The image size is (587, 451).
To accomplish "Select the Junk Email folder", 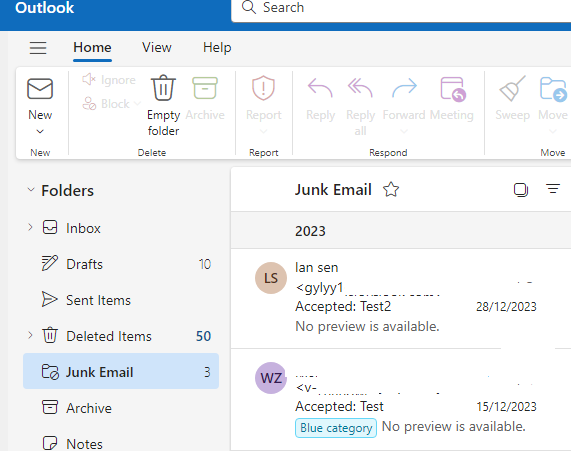I will (x=121, y=371).
